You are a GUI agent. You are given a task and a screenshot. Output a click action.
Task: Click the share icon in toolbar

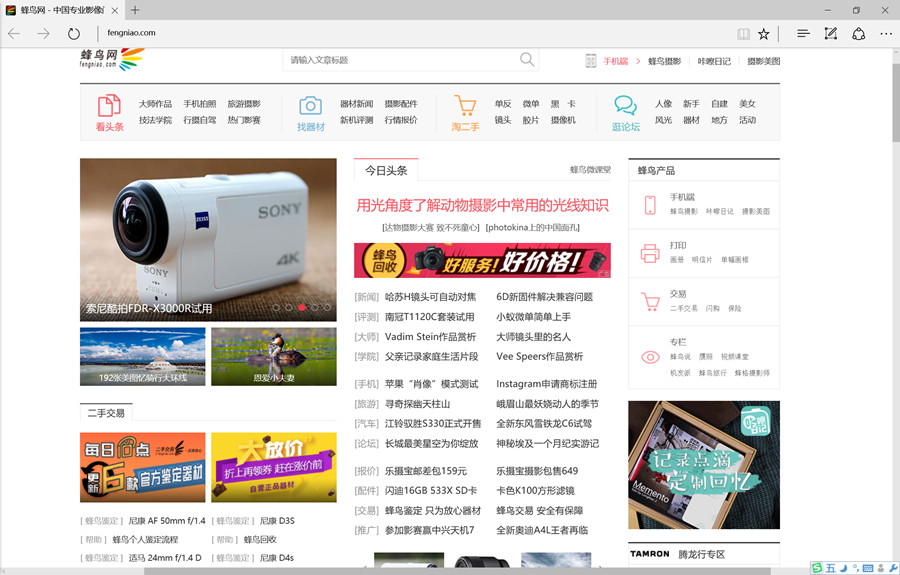(x=859, y=34)
